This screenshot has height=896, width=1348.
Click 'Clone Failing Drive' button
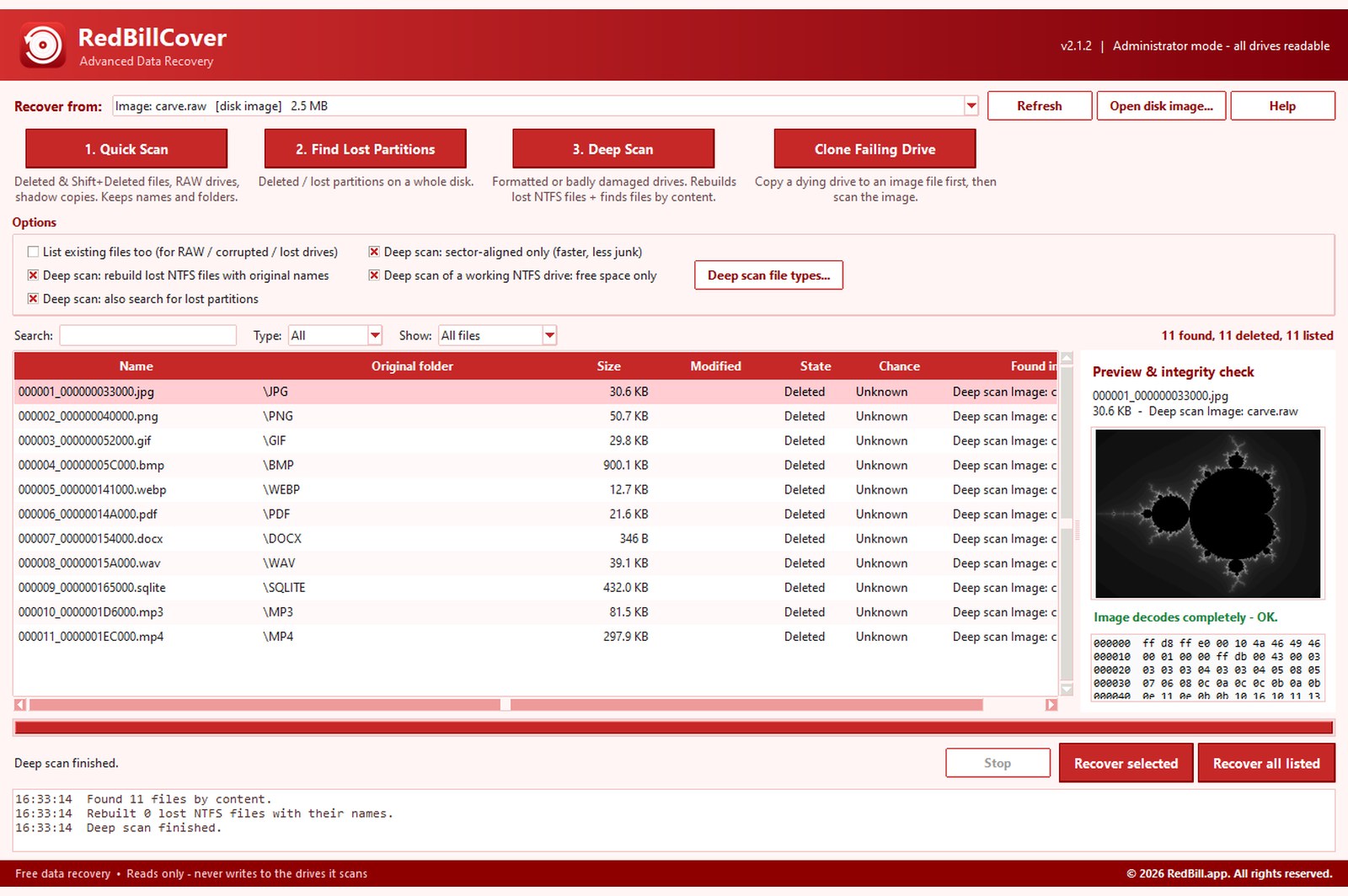[875, 149]
